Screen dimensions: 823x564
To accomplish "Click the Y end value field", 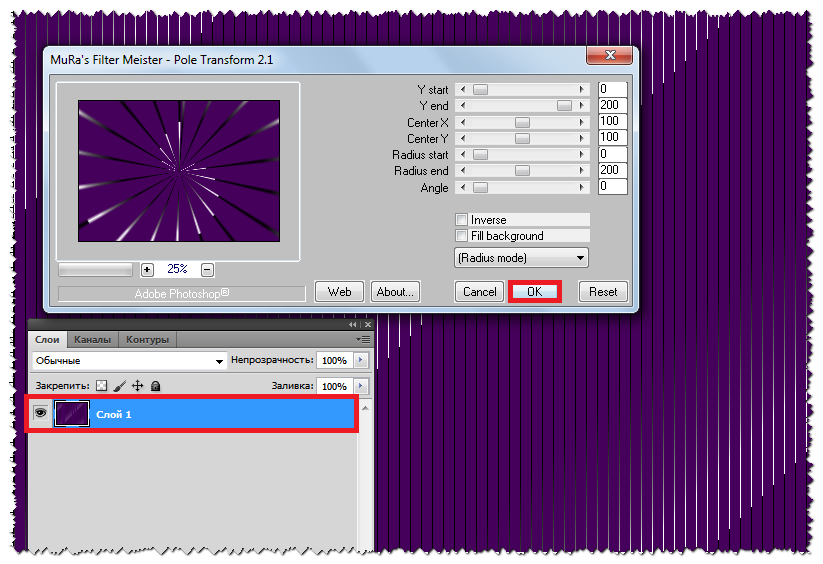I will [x=613, y=105].
